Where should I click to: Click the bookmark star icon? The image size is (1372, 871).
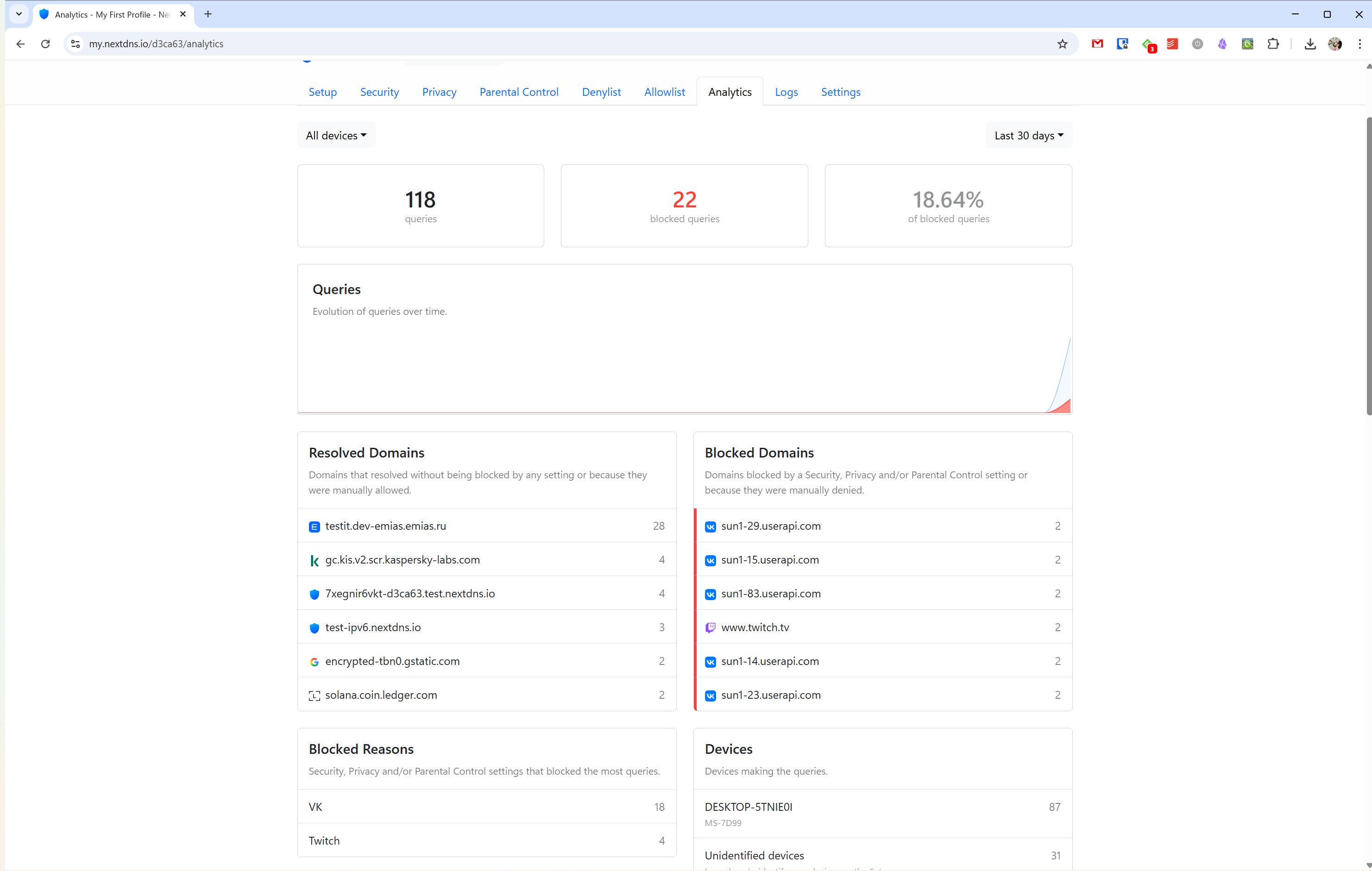1062,44
